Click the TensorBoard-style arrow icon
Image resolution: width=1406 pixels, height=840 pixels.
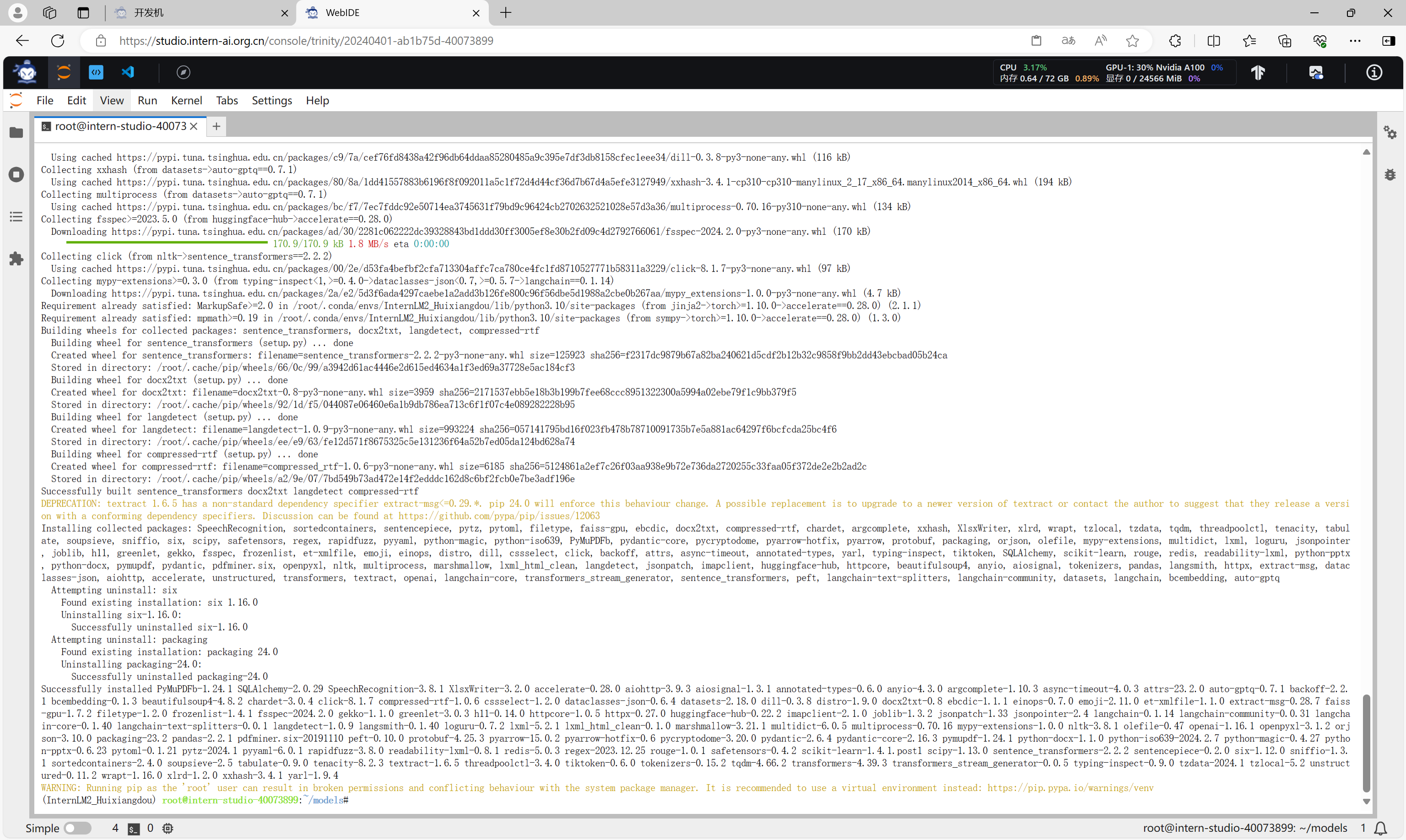coord(1258,72)
